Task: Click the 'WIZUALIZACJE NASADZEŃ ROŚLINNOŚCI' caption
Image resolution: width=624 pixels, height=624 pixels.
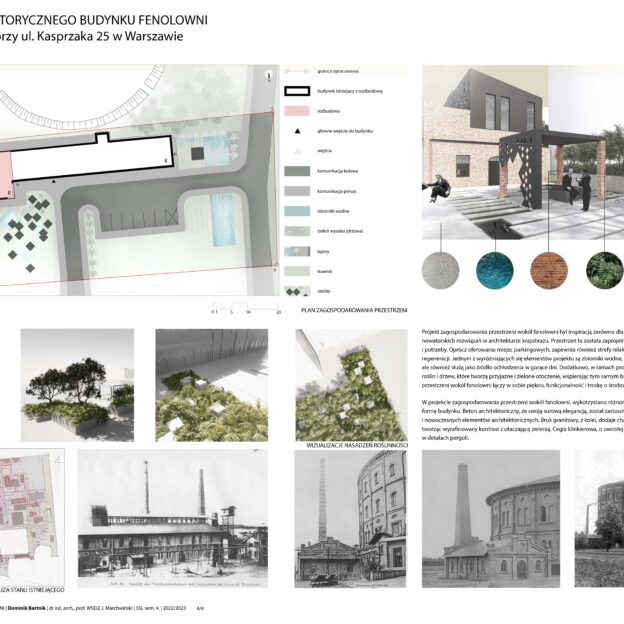Action: point(357,446)
